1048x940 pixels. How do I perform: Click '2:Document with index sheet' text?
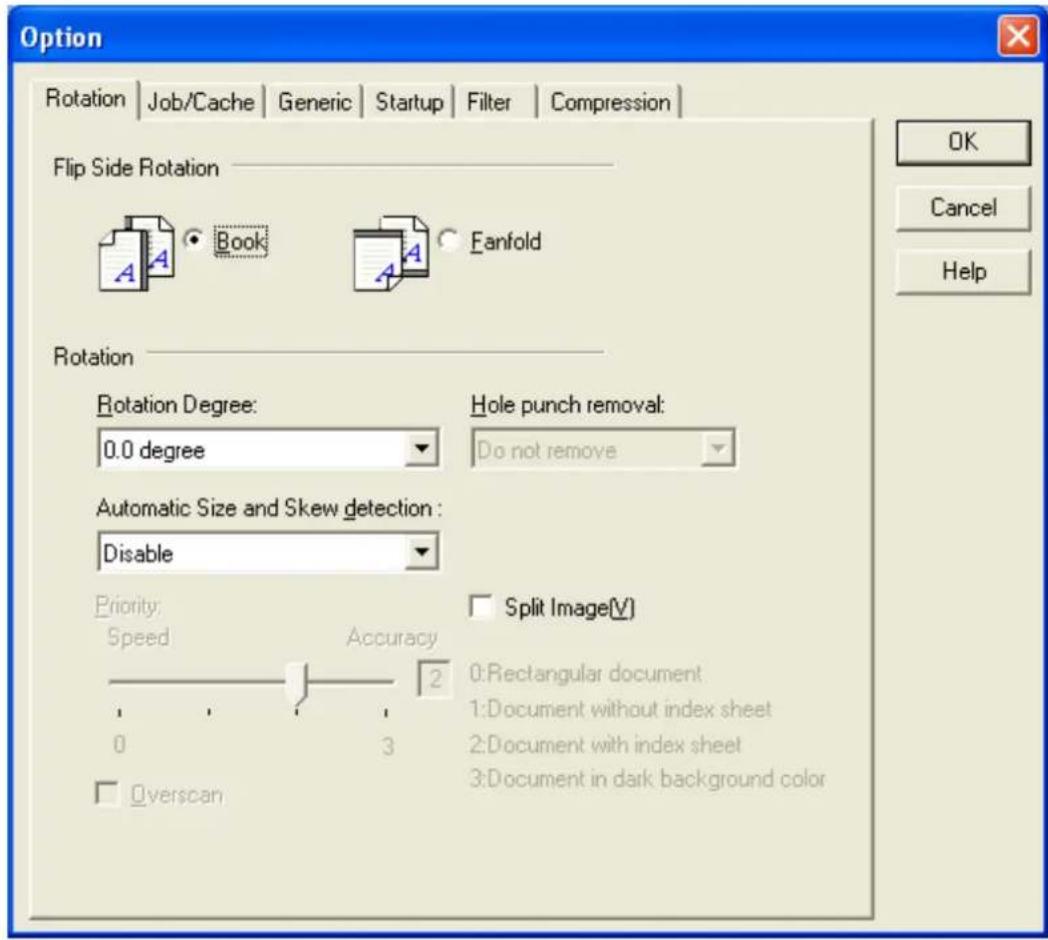(605, 744)
